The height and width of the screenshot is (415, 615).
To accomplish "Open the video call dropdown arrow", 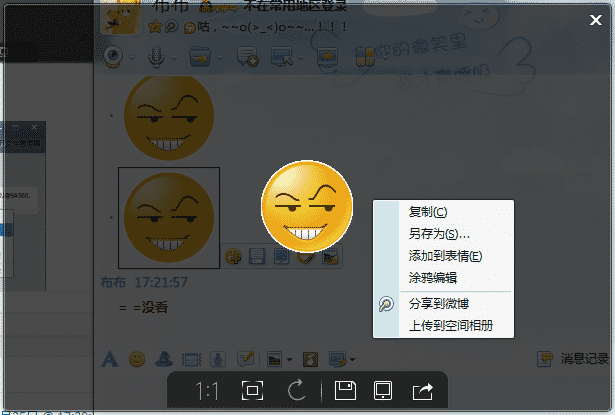I will click(132, 58).
